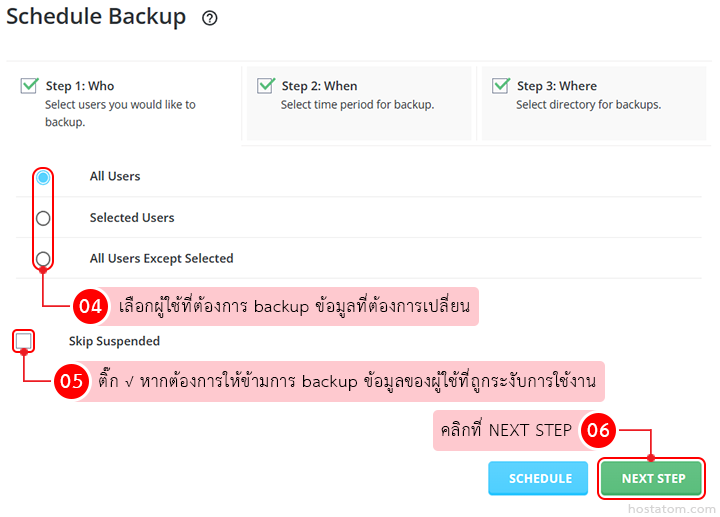Image resolution: width=720 pixels, height=517 pixels.
Task: Click the Selected Users label text
Action: click(x=132, y=218)
